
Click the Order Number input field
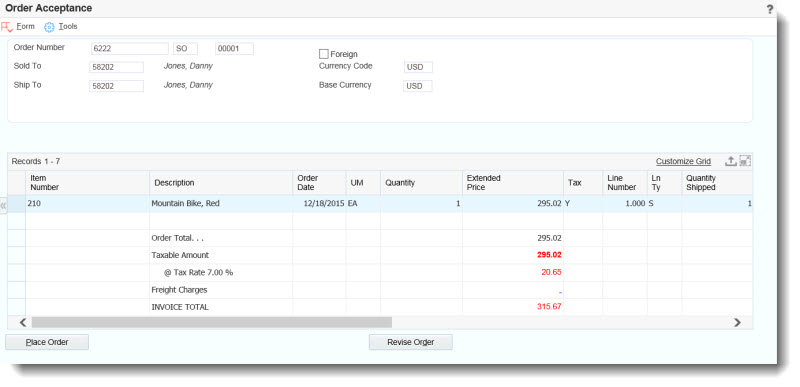[130, 48]
